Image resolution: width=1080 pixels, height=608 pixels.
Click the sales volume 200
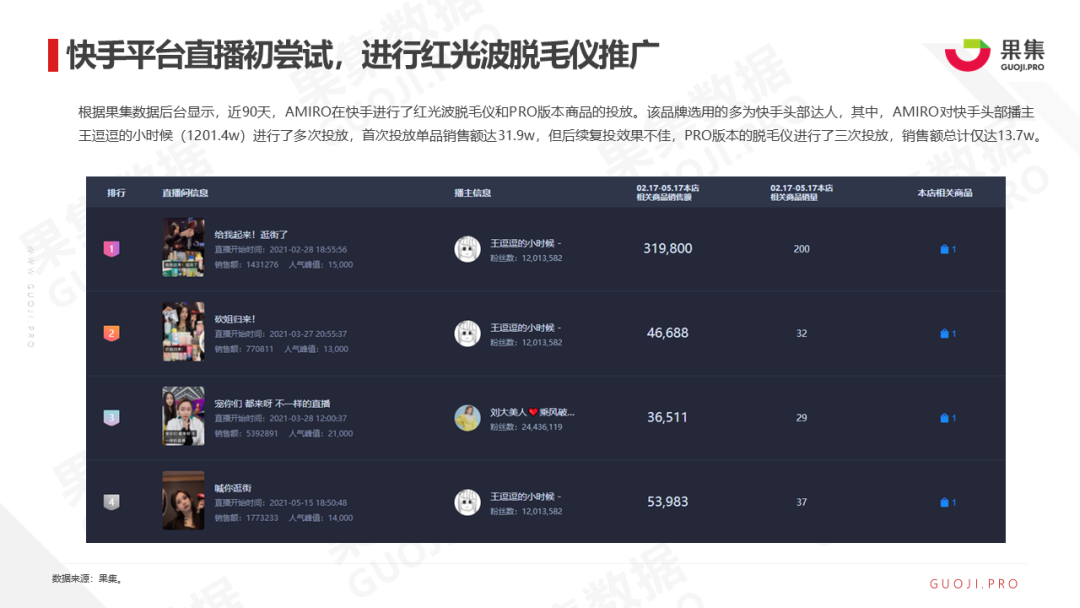(802, 249)
